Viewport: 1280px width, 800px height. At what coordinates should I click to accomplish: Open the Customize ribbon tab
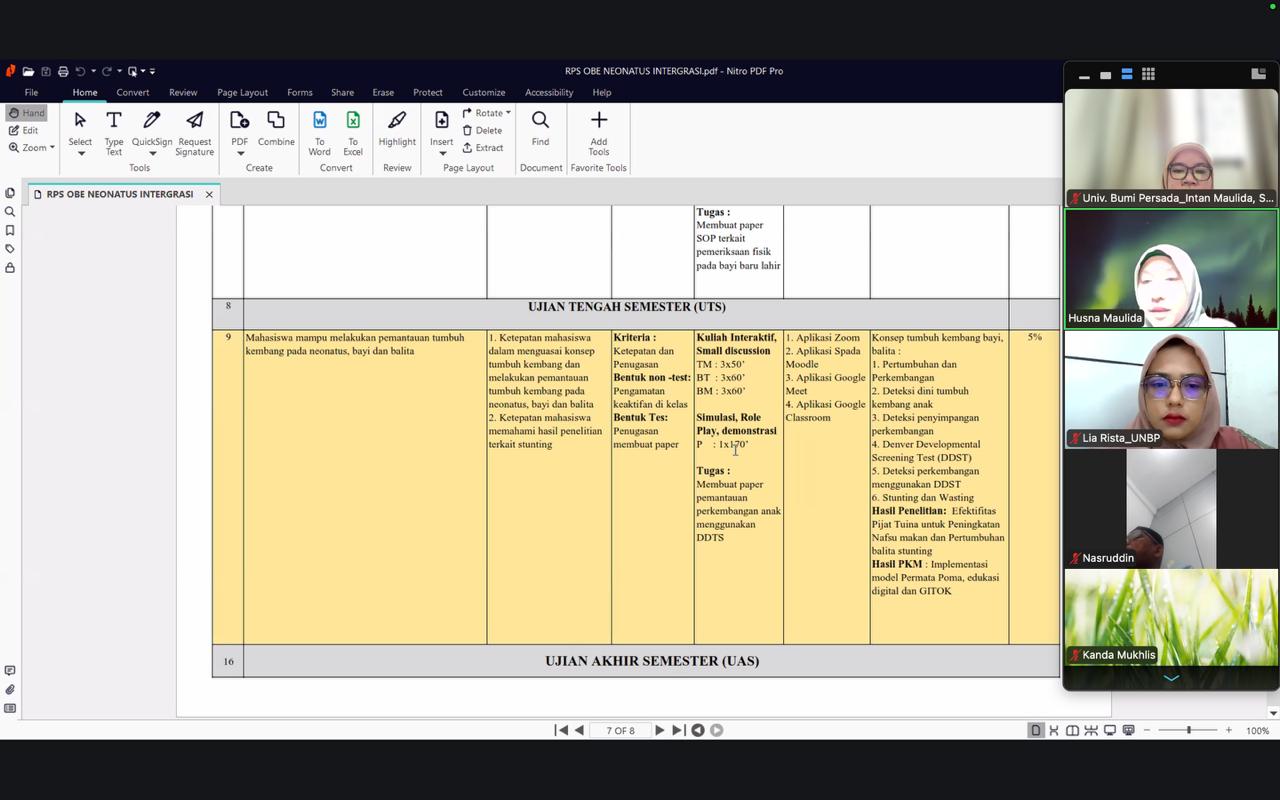click(484, 92)
